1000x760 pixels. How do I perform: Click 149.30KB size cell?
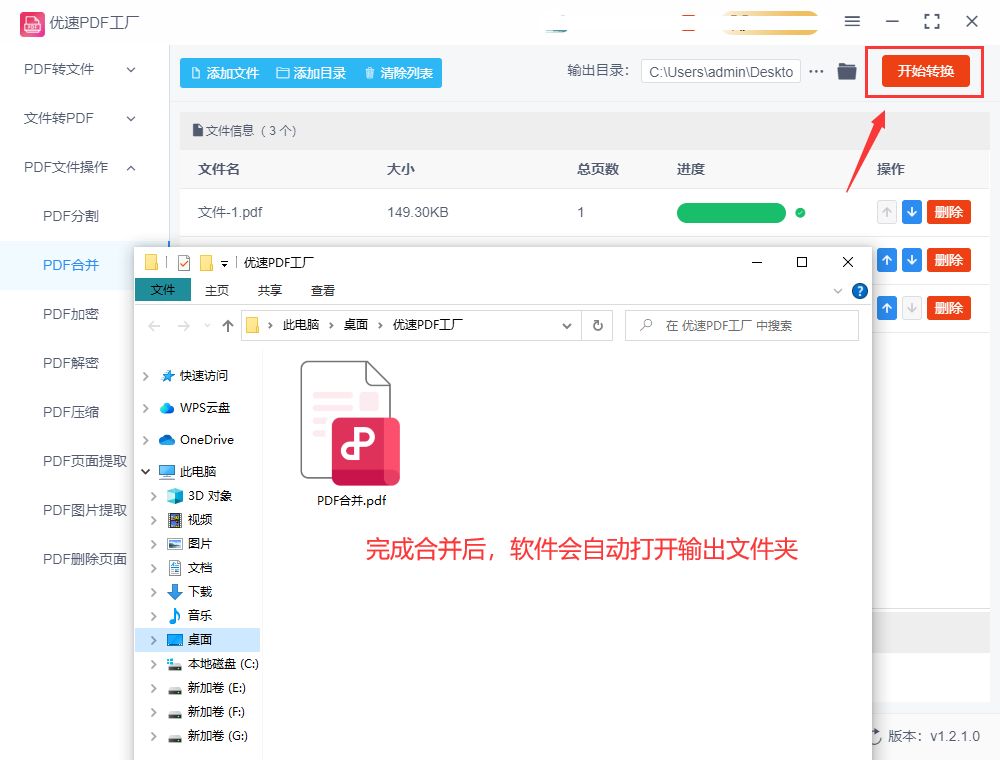(418, 212)
